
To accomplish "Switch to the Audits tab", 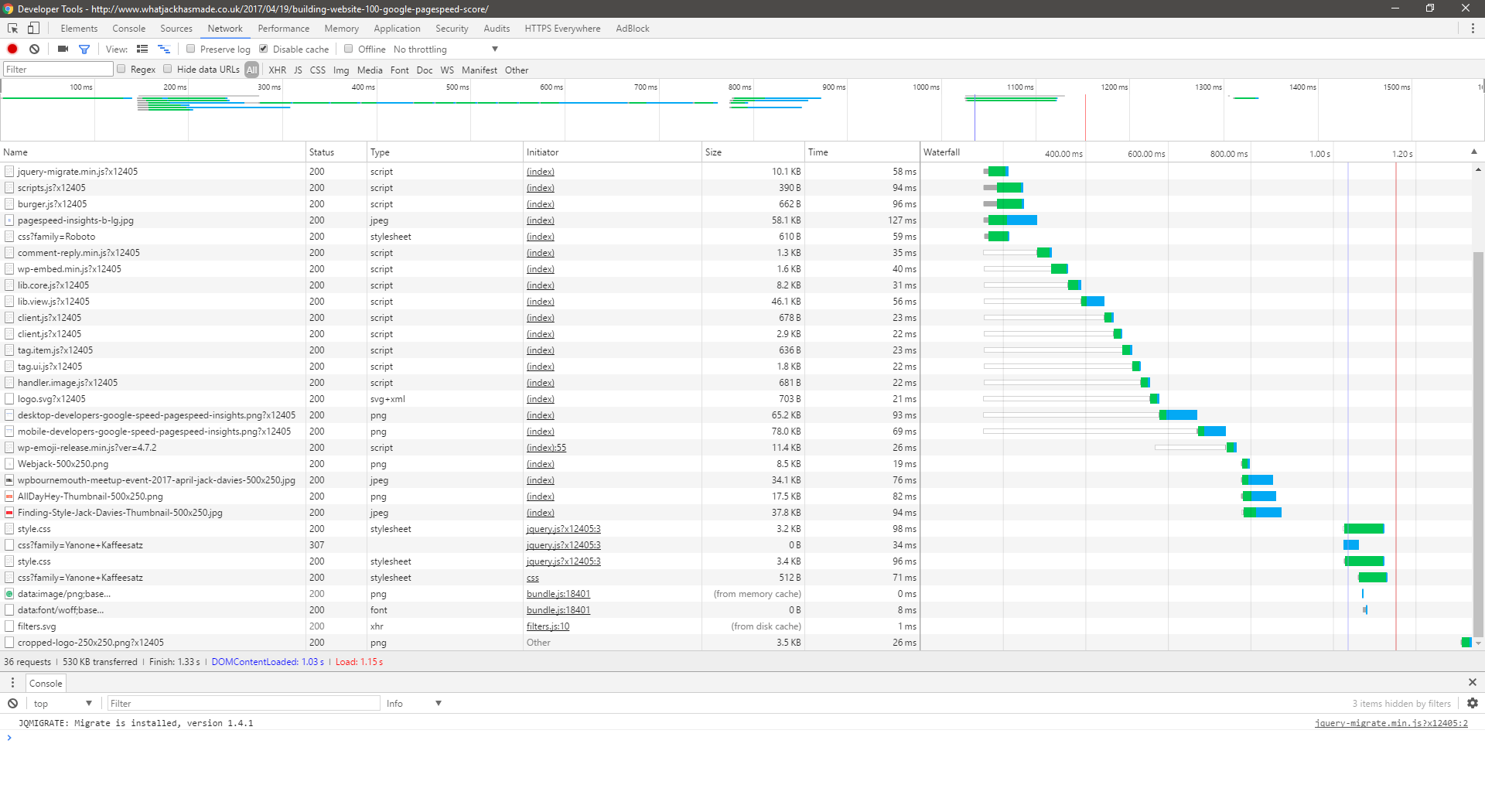I will click(497, 29).
